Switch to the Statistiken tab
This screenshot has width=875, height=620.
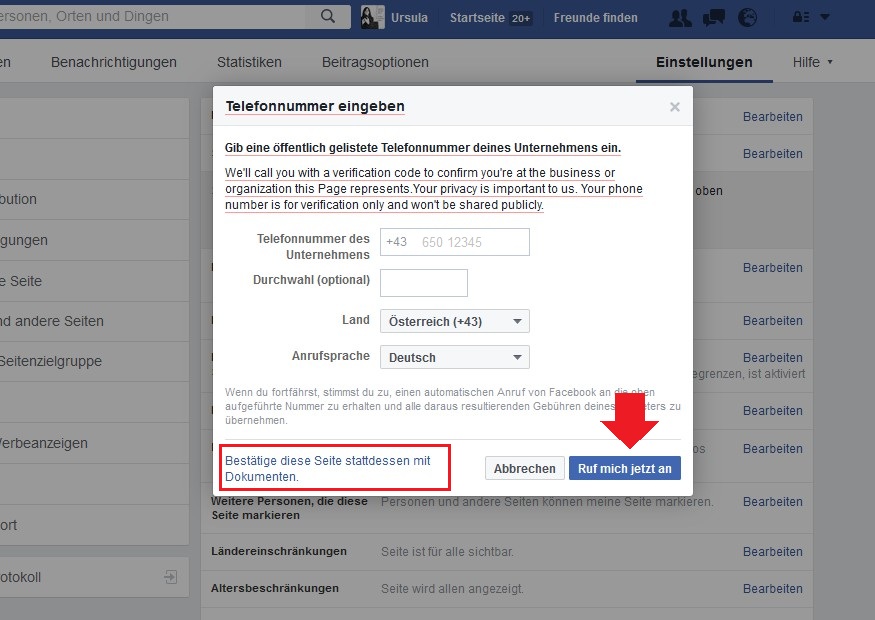pyautogui.click(x=249, y=62)
